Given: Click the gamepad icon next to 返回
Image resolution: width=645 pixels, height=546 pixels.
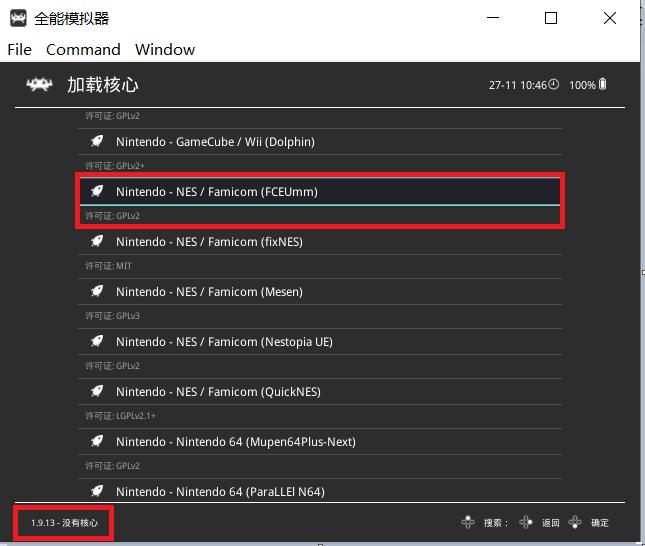Looking at the screenshot, I should pos(526,522).
